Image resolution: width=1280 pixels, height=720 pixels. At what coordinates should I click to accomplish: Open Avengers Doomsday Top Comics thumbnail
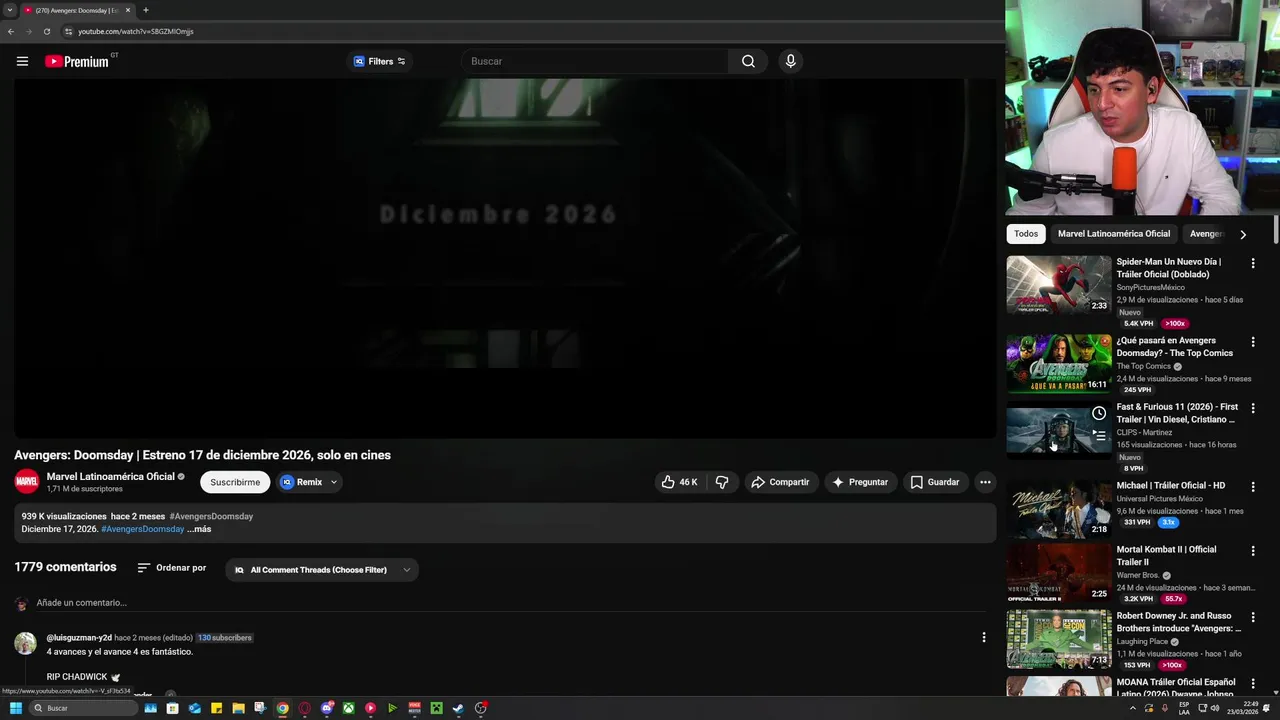coord(1059,364)
